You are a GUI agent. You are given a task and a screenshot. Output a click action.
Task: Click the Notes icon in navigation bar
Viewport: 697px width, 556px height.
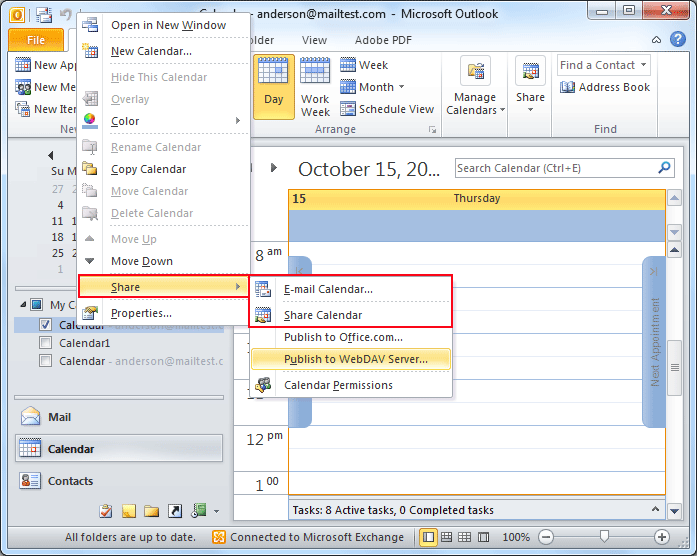pos(128,511)
